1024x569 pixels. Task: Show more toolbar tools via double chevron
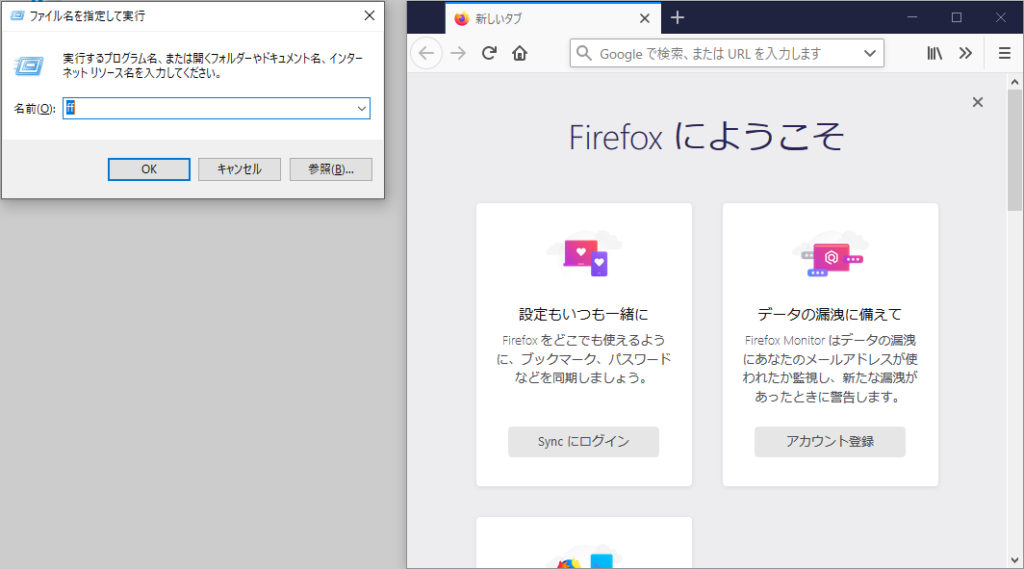(x=965, y=53)
